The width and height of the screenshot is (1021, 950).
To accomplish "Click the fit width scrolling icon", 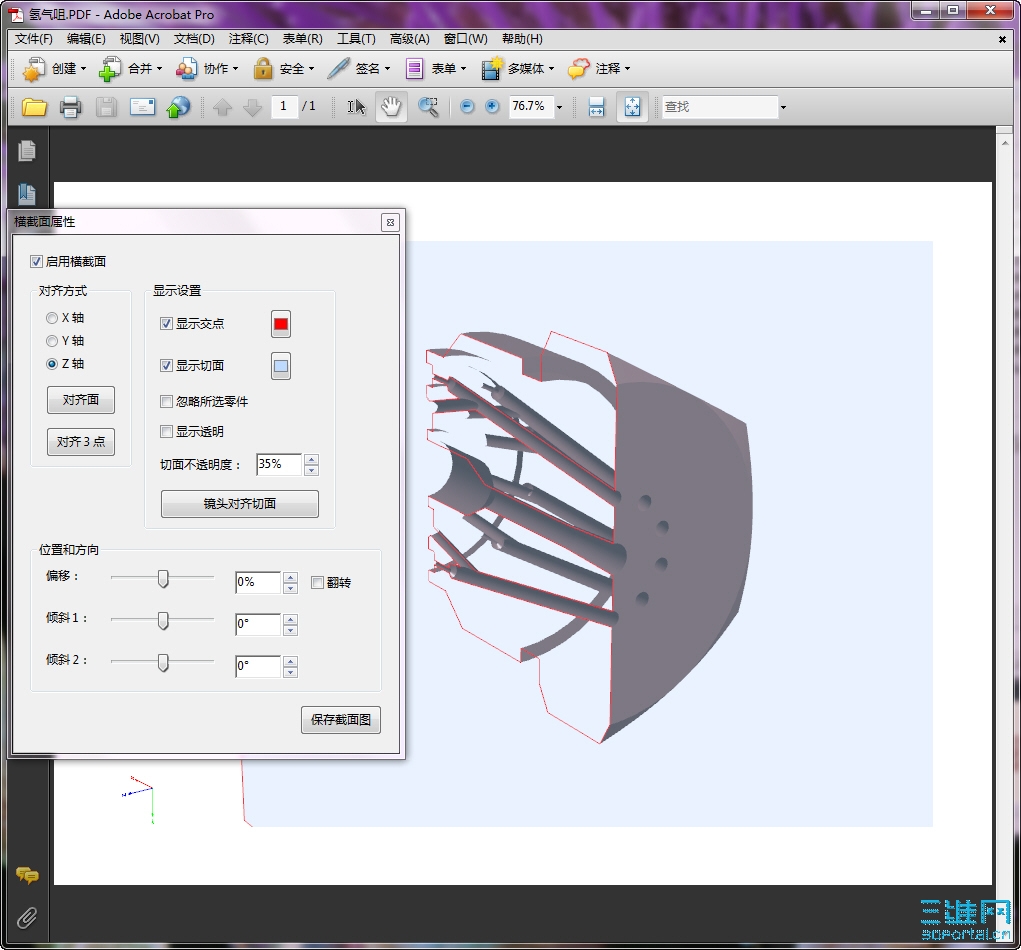I will [x=596, y=107].
